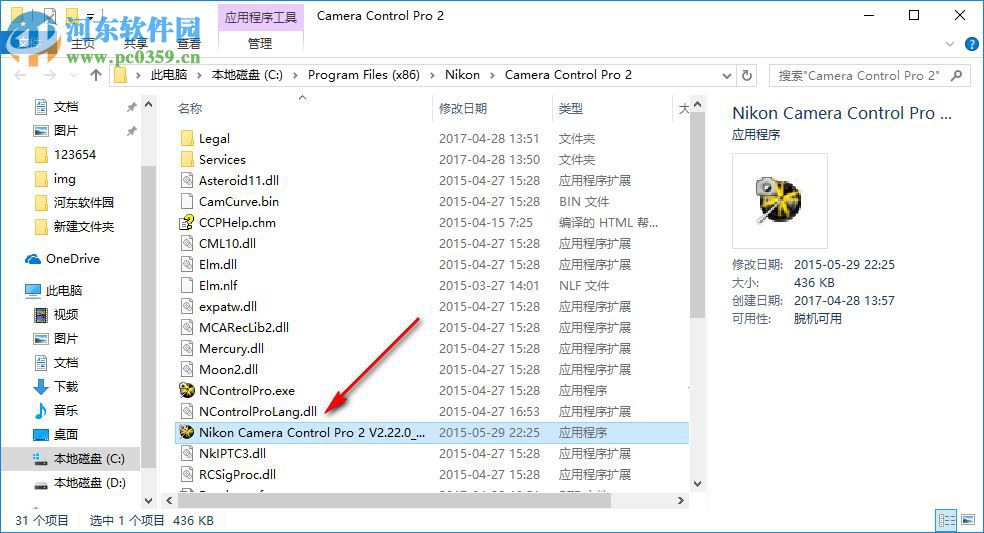Image resolution: width=984 pixels, height=533 pixels.
Task: Select the Elm.nlf file icon
Action: click(186, 285)
